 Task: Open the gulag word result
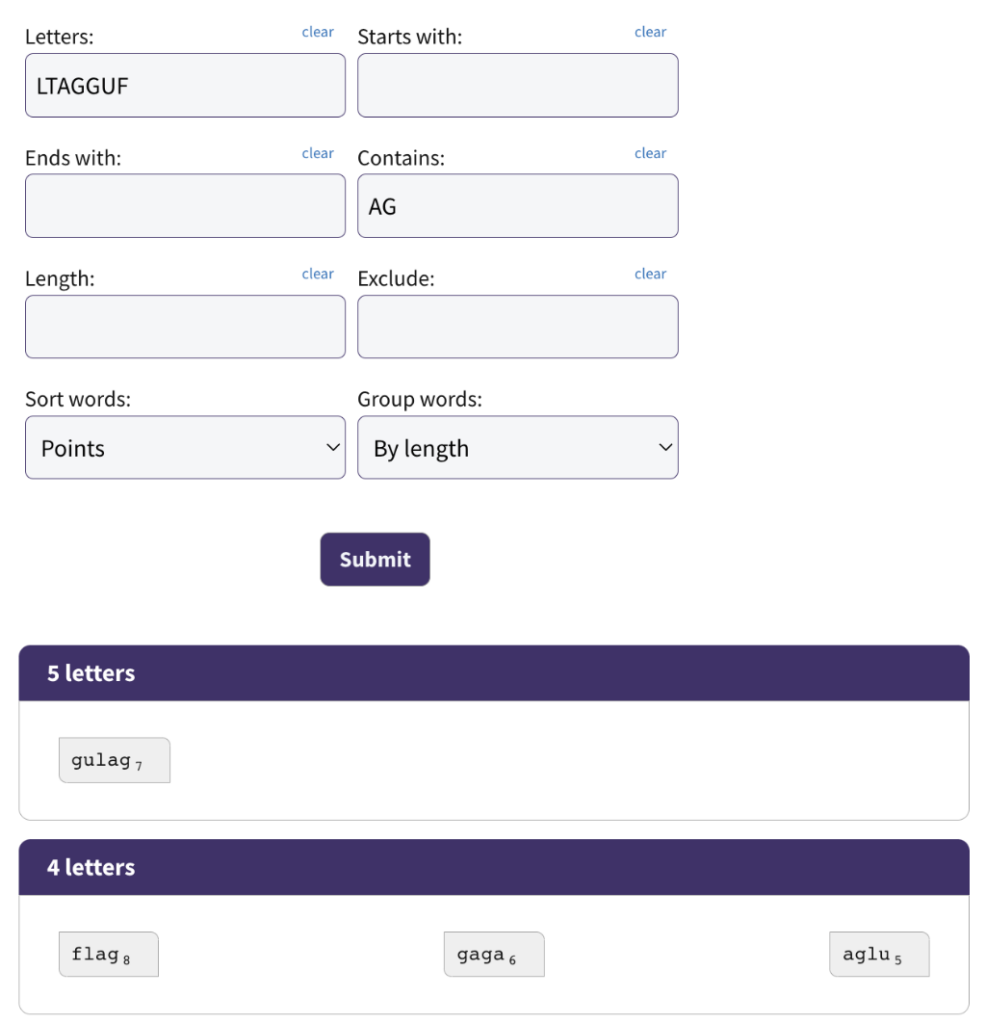[x=114, y=760]
